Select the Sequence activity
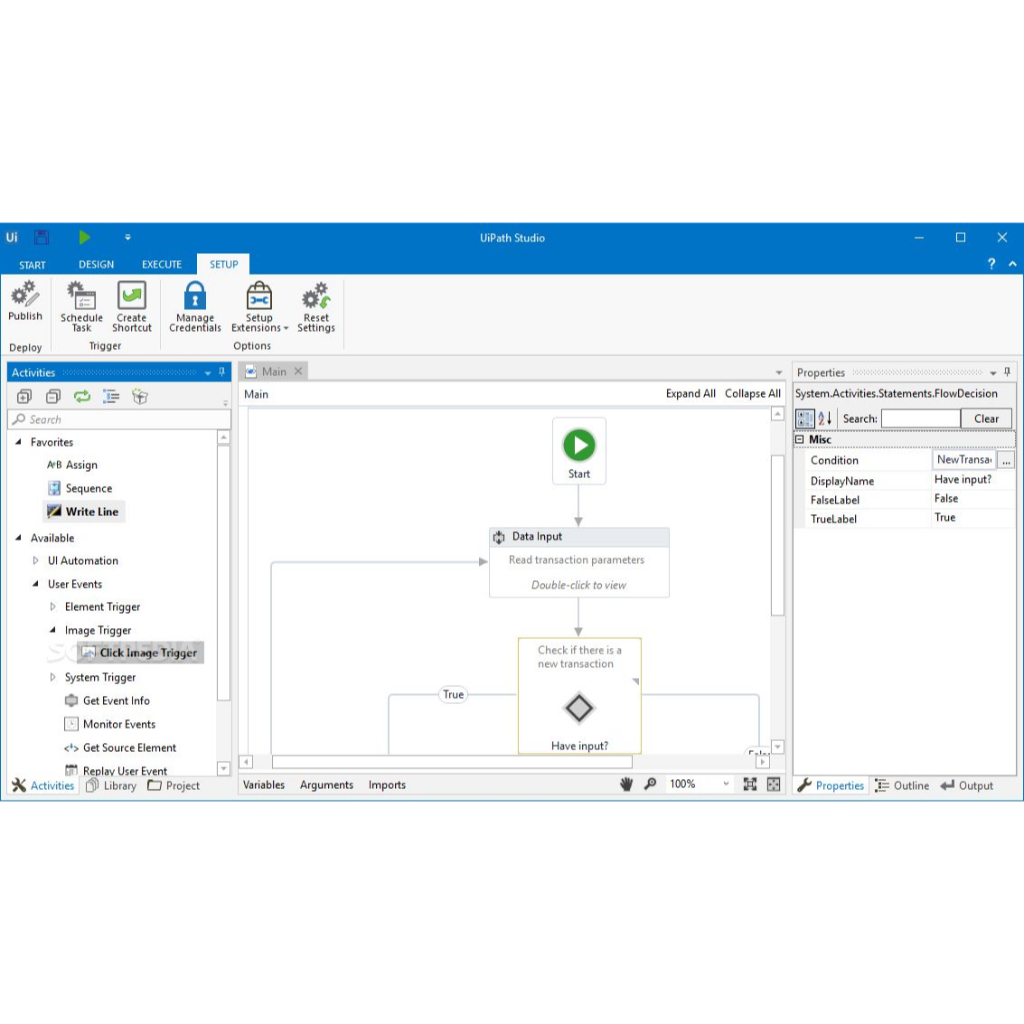The height and width of the screenshot is (1024, 1024). (x=80, y=488)
